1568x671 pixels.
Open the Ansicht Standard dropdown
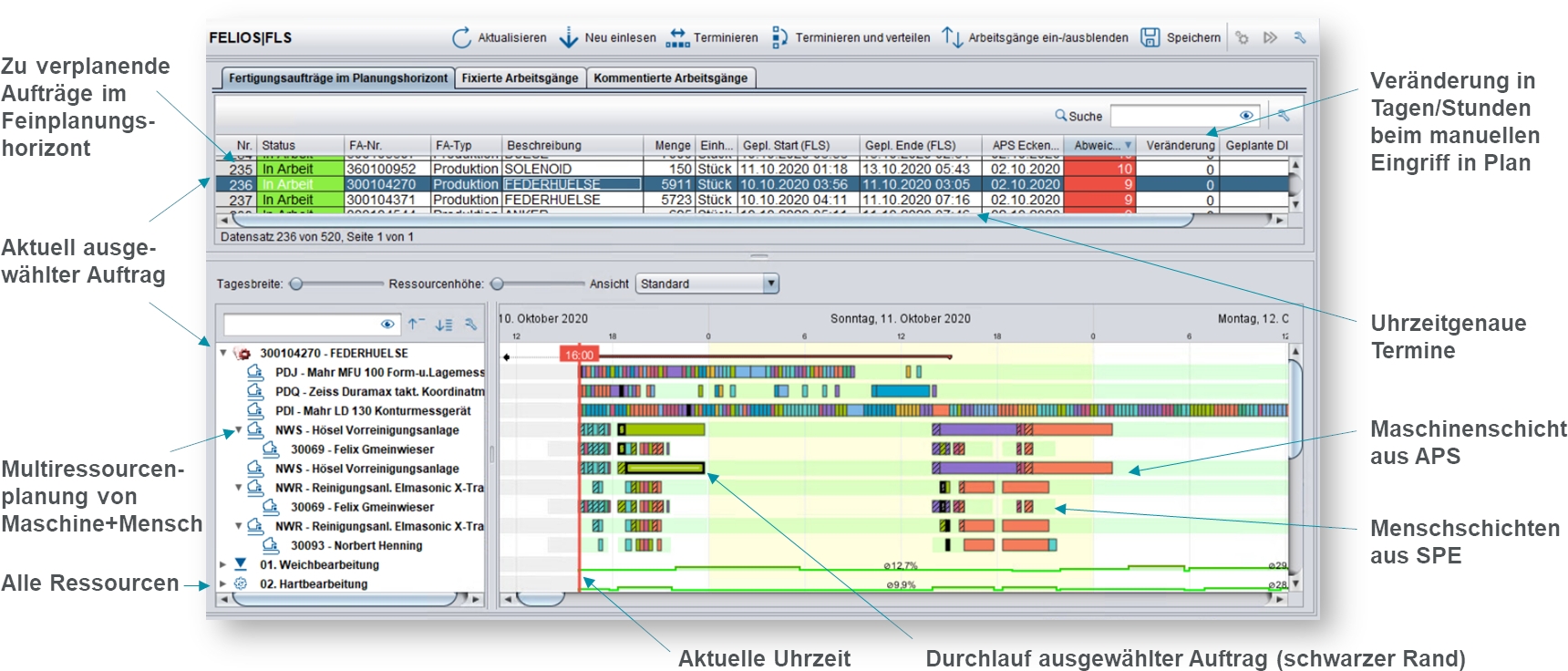(707, 284)
